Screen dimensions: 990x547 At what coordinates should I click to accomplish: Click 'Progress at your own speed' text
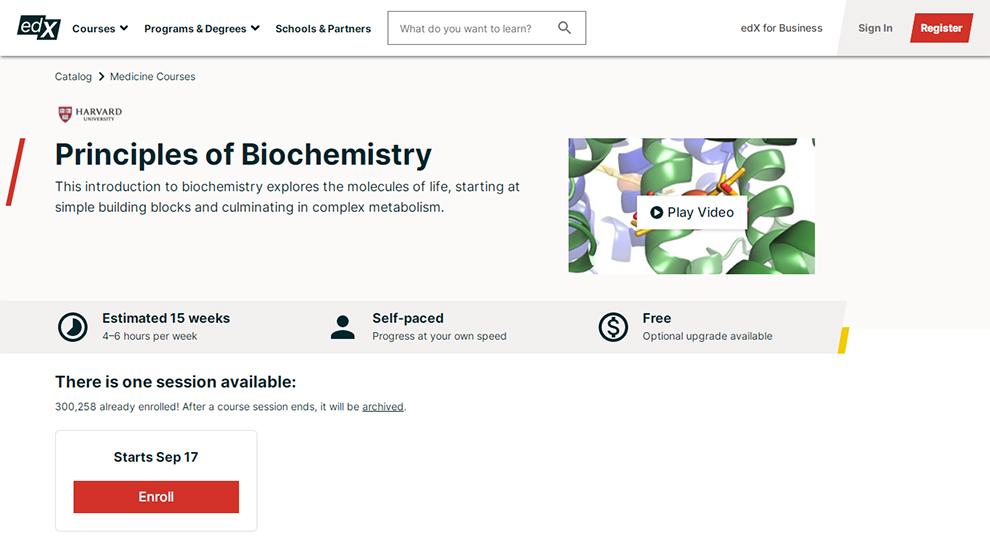click(439, 336)
